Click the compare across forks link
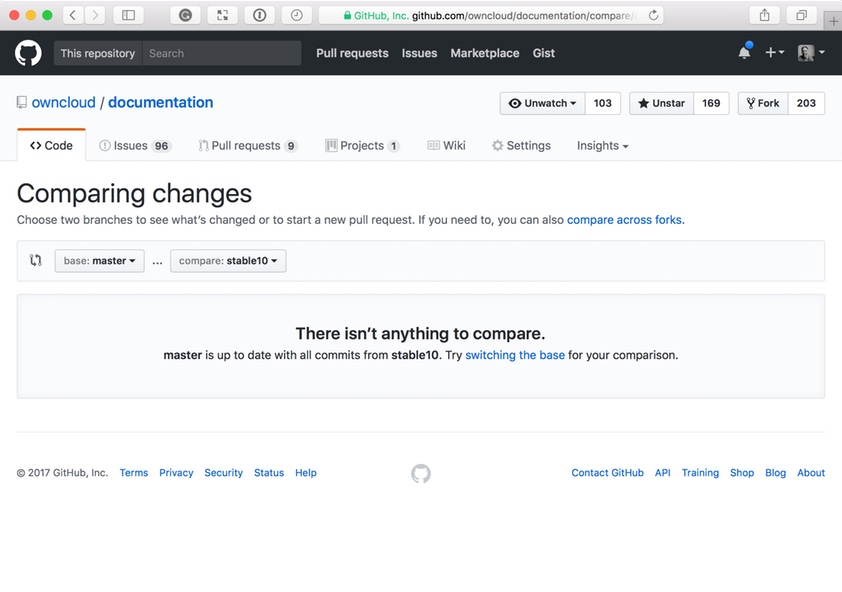 point(623,219)
